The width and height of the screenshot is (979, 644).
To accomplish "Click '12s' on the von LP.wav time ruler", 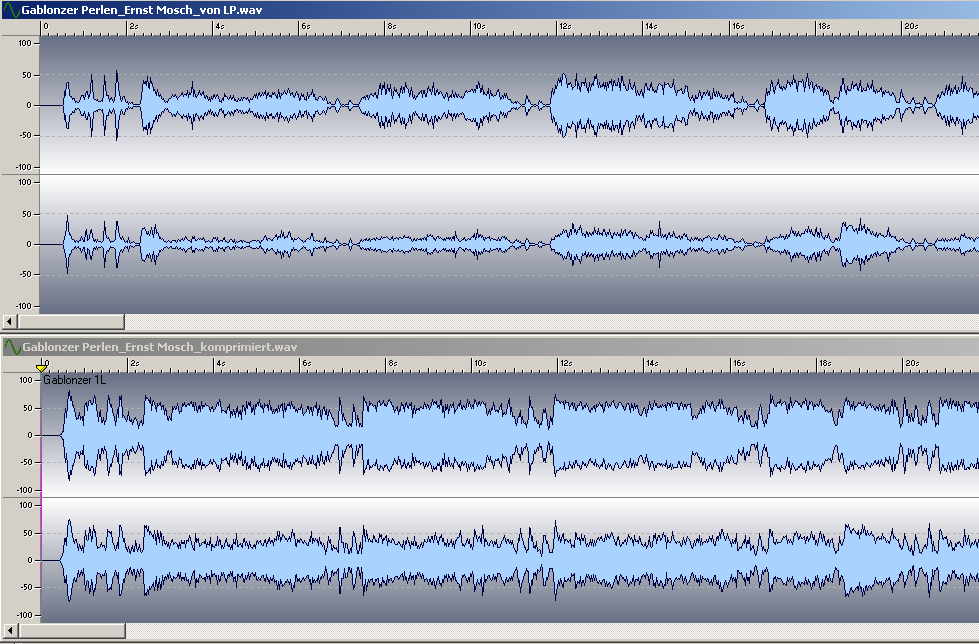I will click(x=565, y=26).
